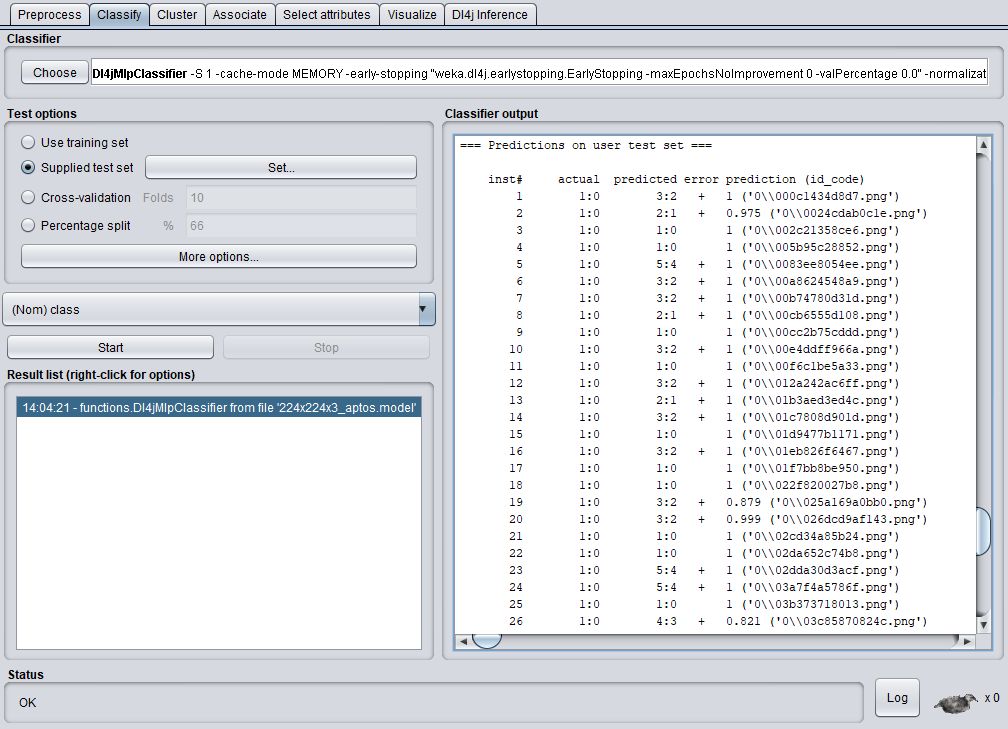
Task: Select Cross-validation radio button
Action: tap(28, 197)
